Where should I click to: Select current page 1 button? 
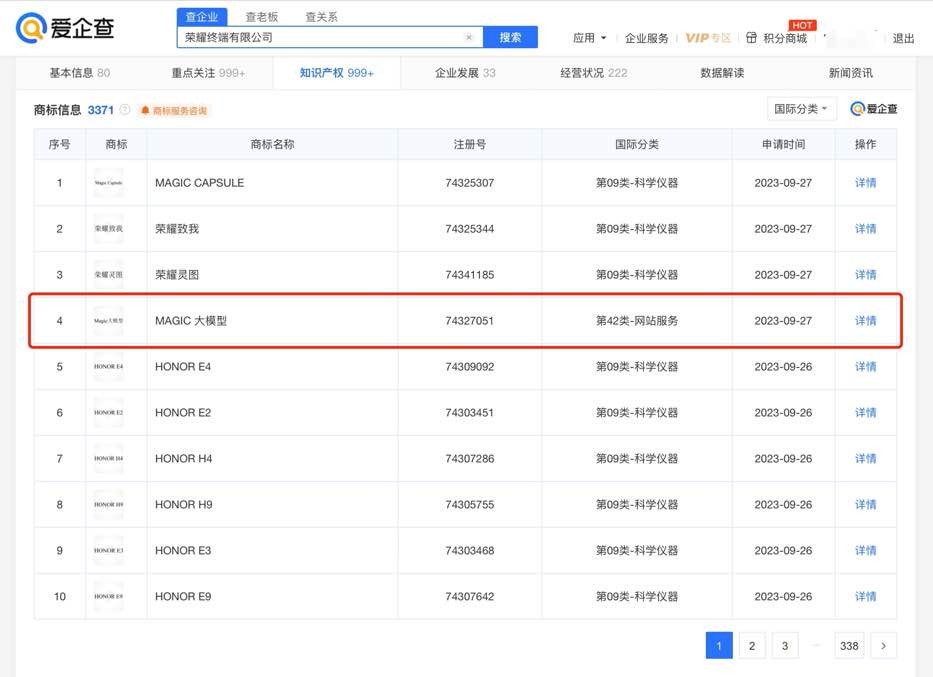pyautogui.click(x=719, y=645)
